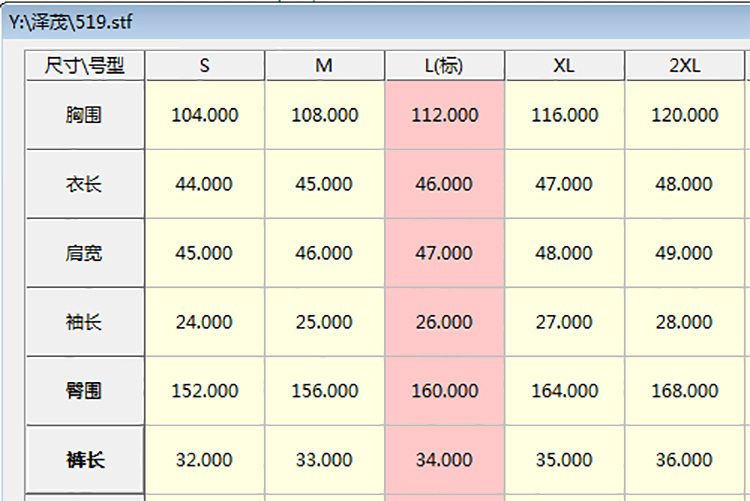Viewport: 750px width, 501px height.
Task: Click the 臀围 row header
Action: [85, 390]
